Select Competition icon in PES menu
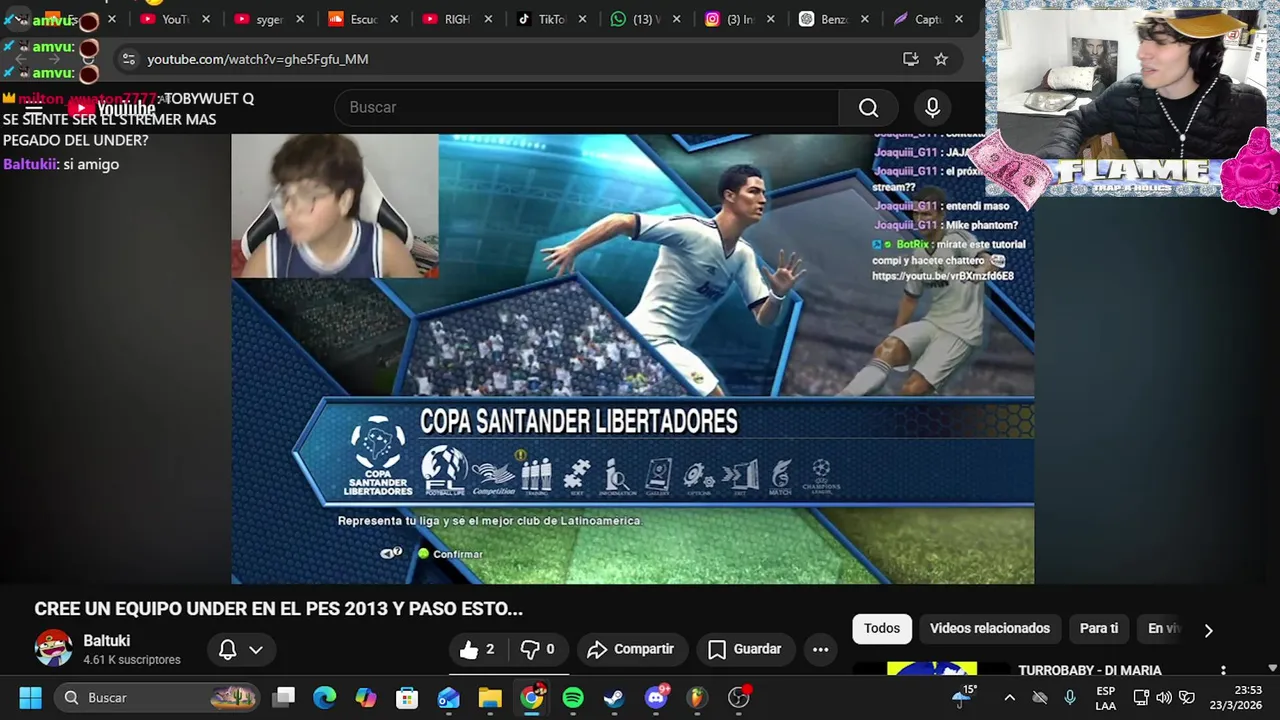Viewport: 1280px width, 720px height. (x=494, y=475)
